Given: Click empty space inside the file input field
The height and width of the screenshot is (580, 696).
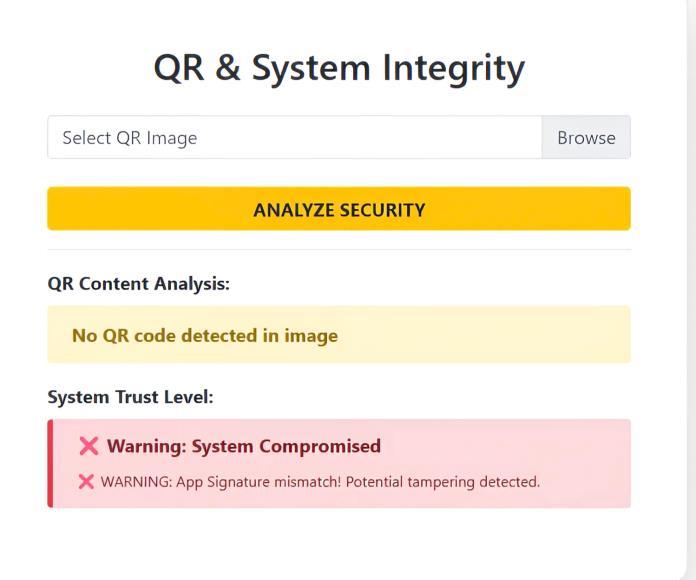Looking at the screenshot, I should [368, 138].
